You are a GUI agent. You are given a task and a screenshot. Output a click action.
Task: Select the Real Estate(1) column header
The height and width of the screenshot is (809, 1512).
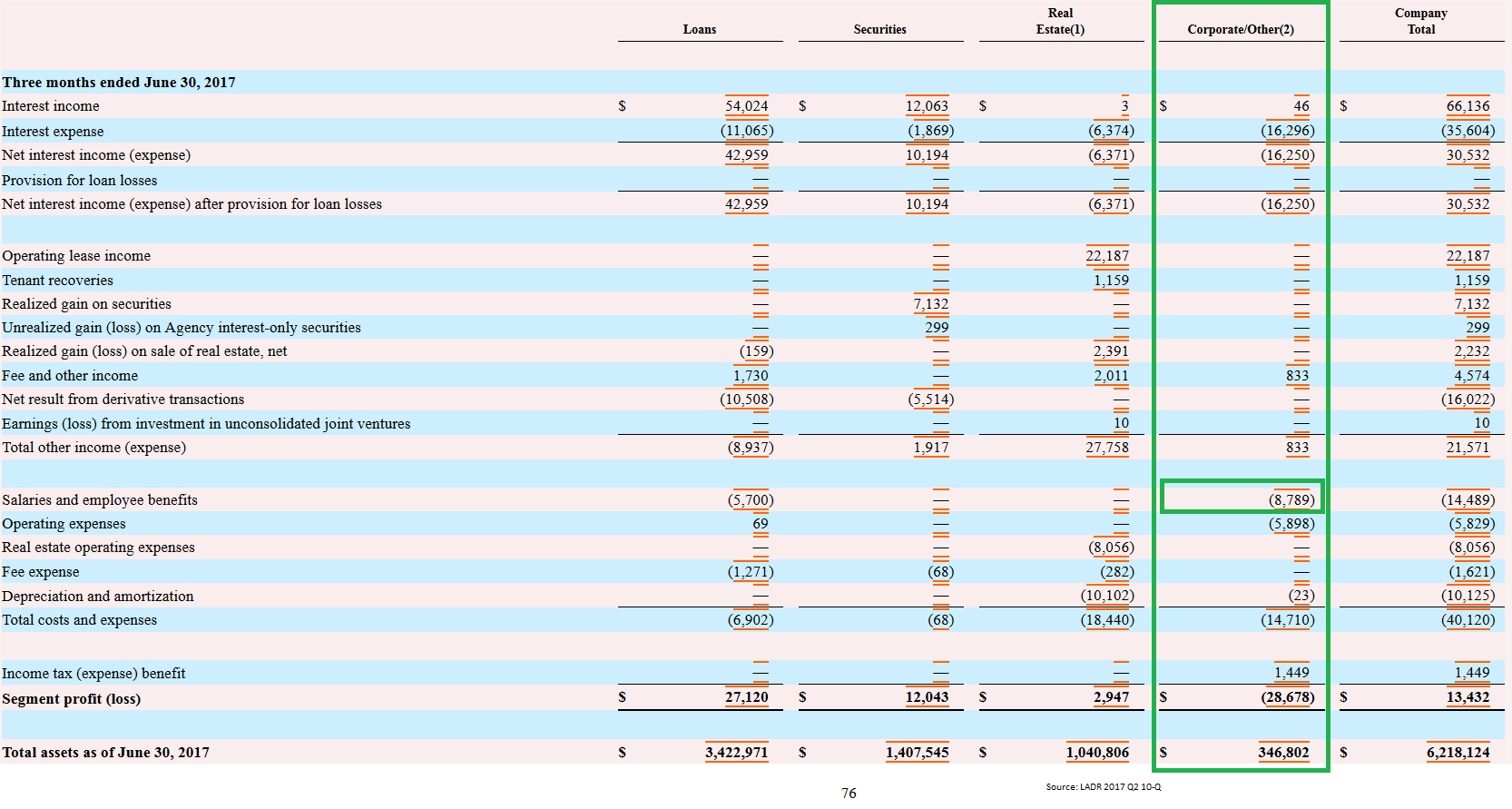1060,21
